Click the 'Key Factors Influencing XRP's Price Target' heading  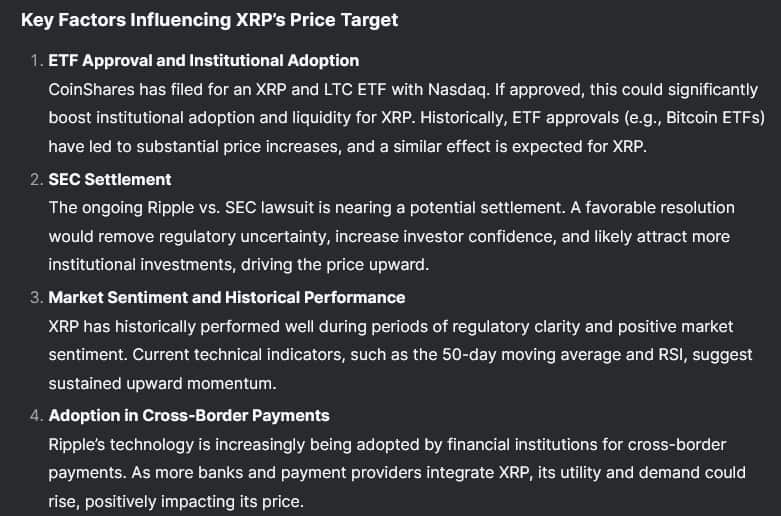point(209,20)
